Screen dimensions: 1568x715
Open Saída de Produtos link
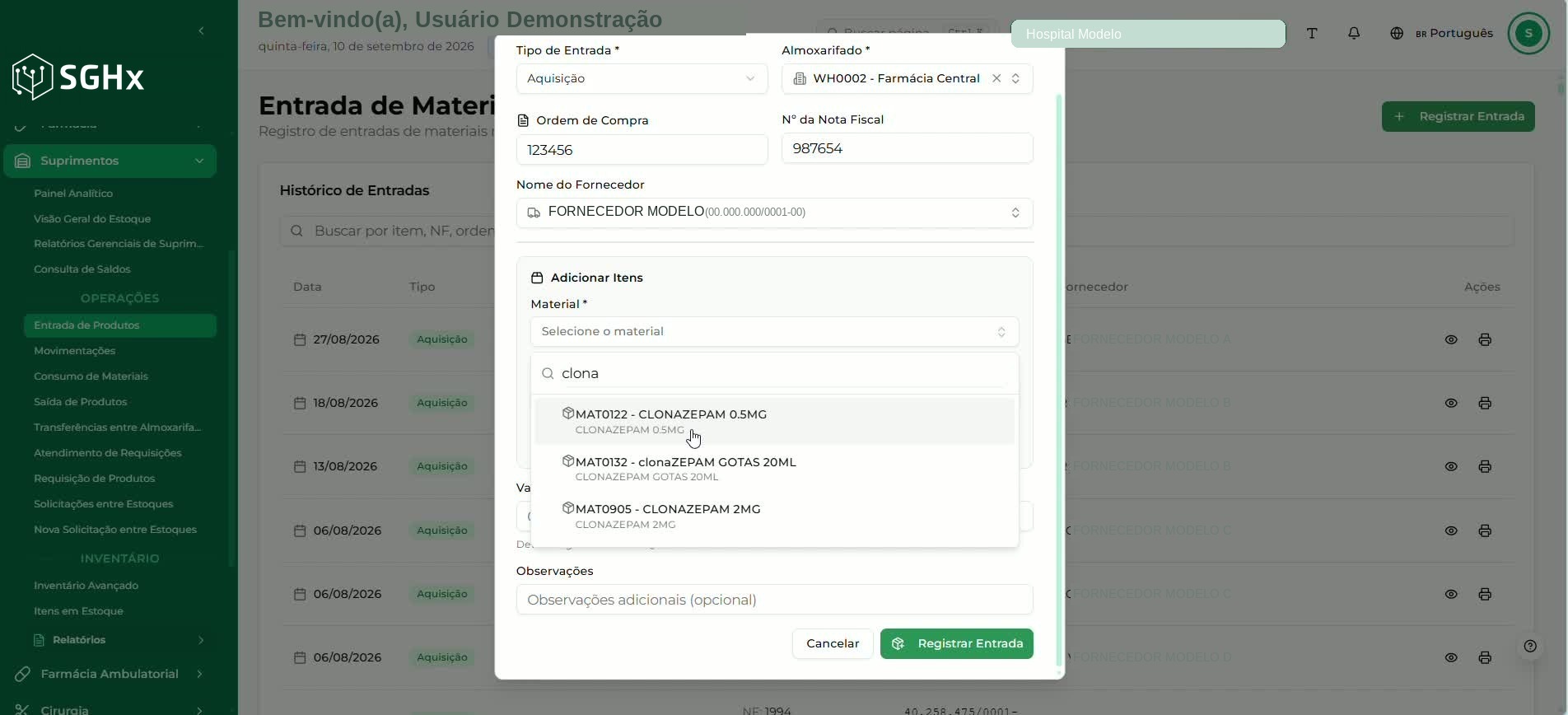(80, 402)
